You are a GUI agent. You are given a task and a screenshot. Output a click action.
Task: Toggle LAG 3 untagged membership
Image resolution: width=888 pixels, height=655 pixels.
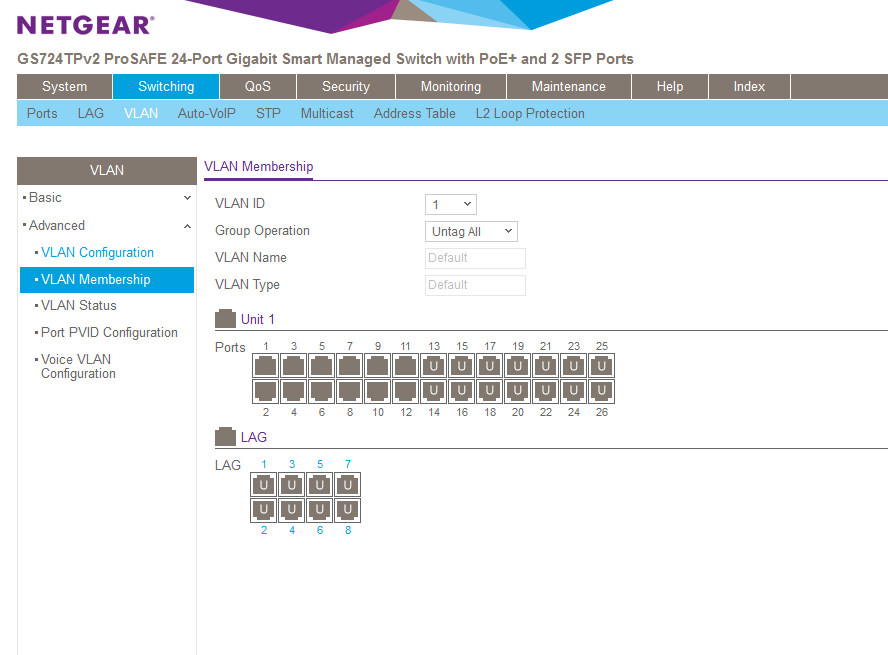292,485
